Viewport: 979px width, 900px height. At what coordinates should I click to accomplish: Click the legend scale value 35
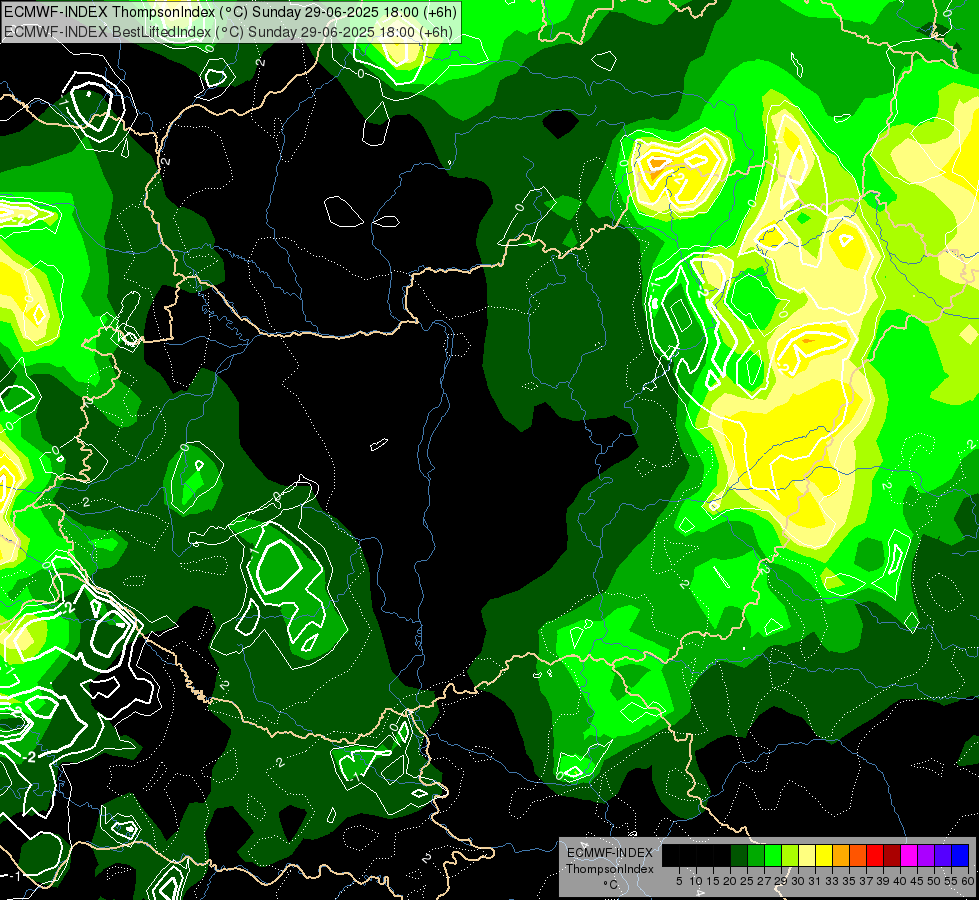849,881
